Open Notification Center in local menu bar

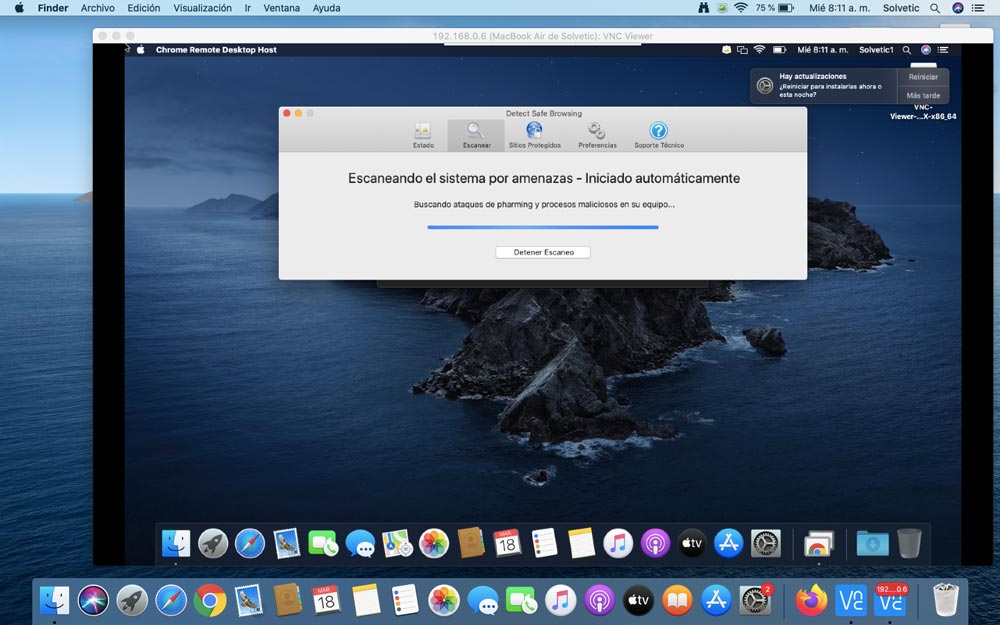point(977,8)
